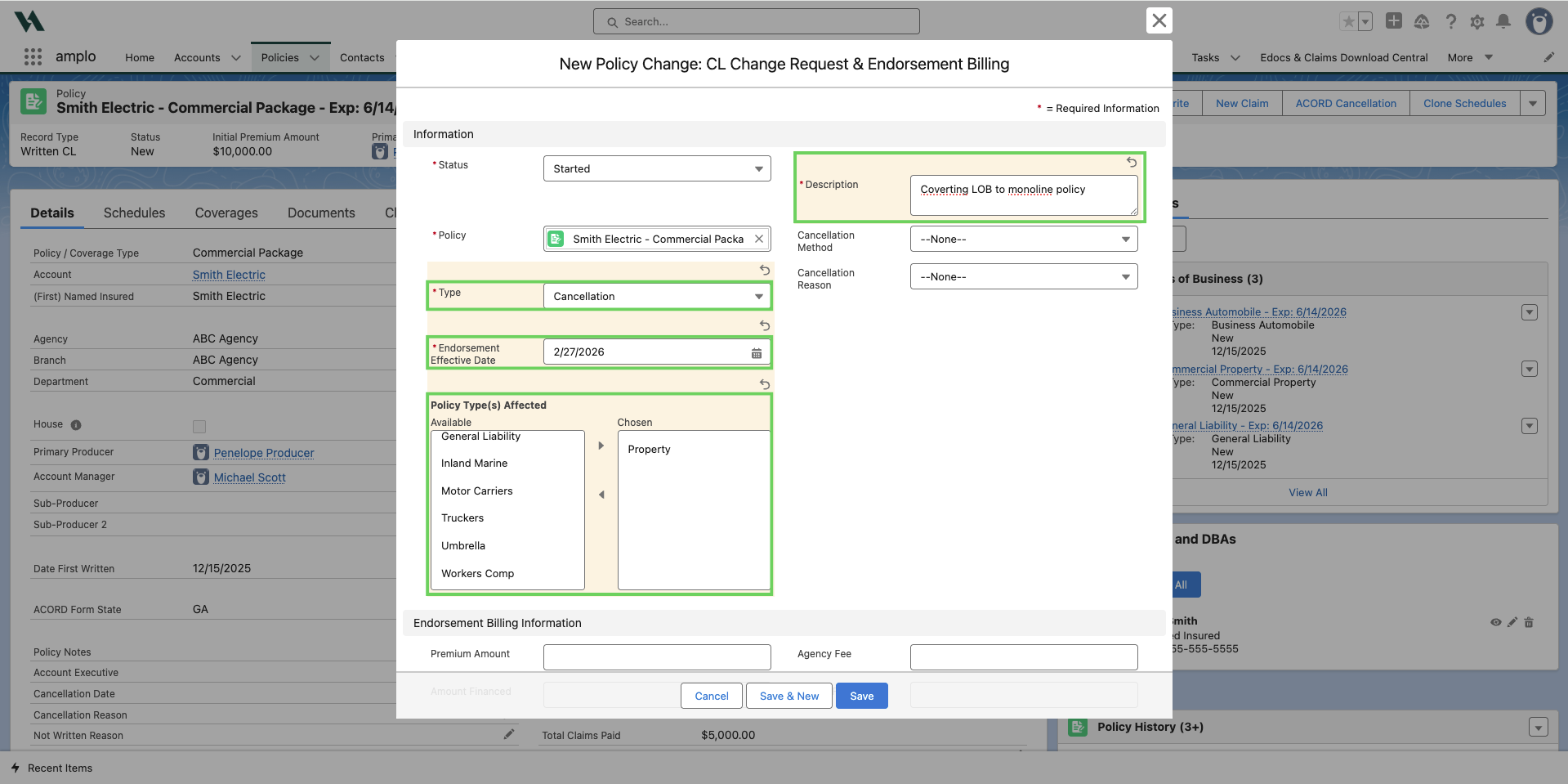This screenshot has width=1568, height=784.
Task: Open the global actions plus icon
Action: coord(1394,21)
